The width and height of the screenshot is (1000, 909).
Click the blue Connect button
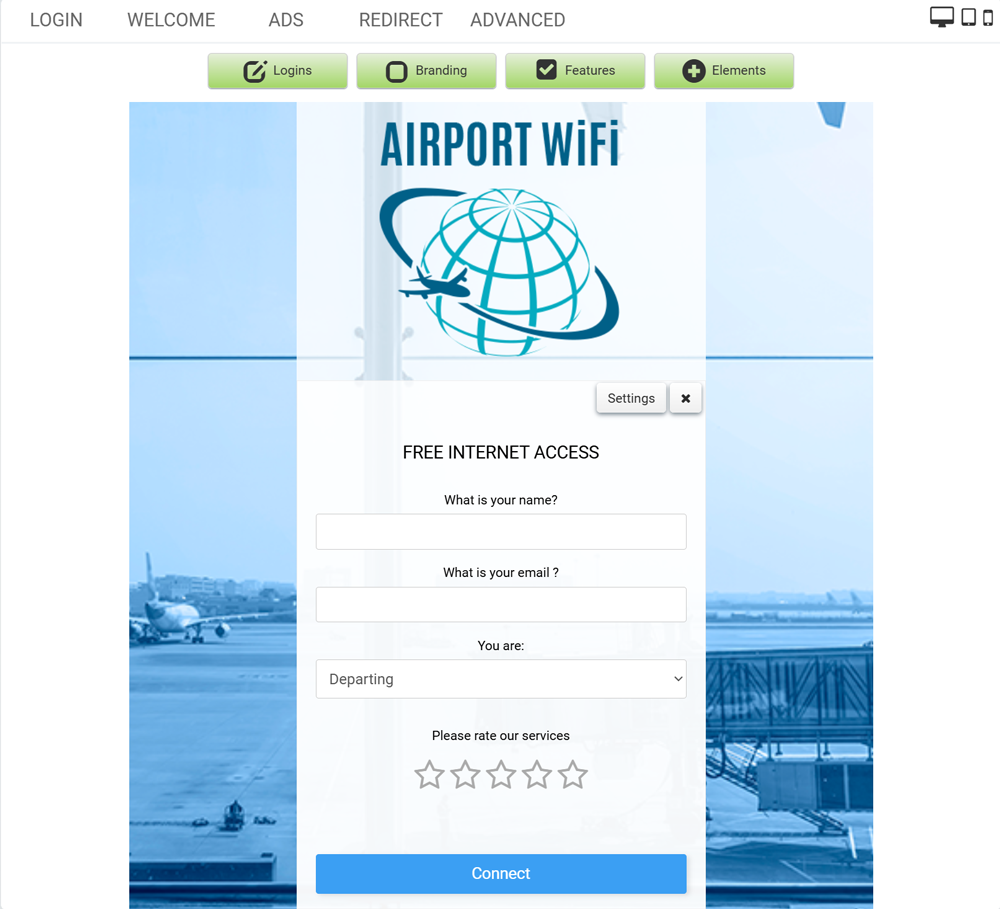coord(501,873)
